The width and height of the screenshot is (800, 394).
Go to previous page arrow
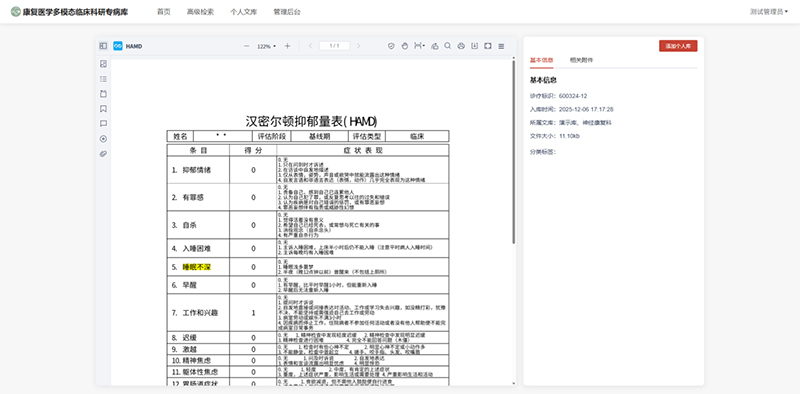click(310, 46)
